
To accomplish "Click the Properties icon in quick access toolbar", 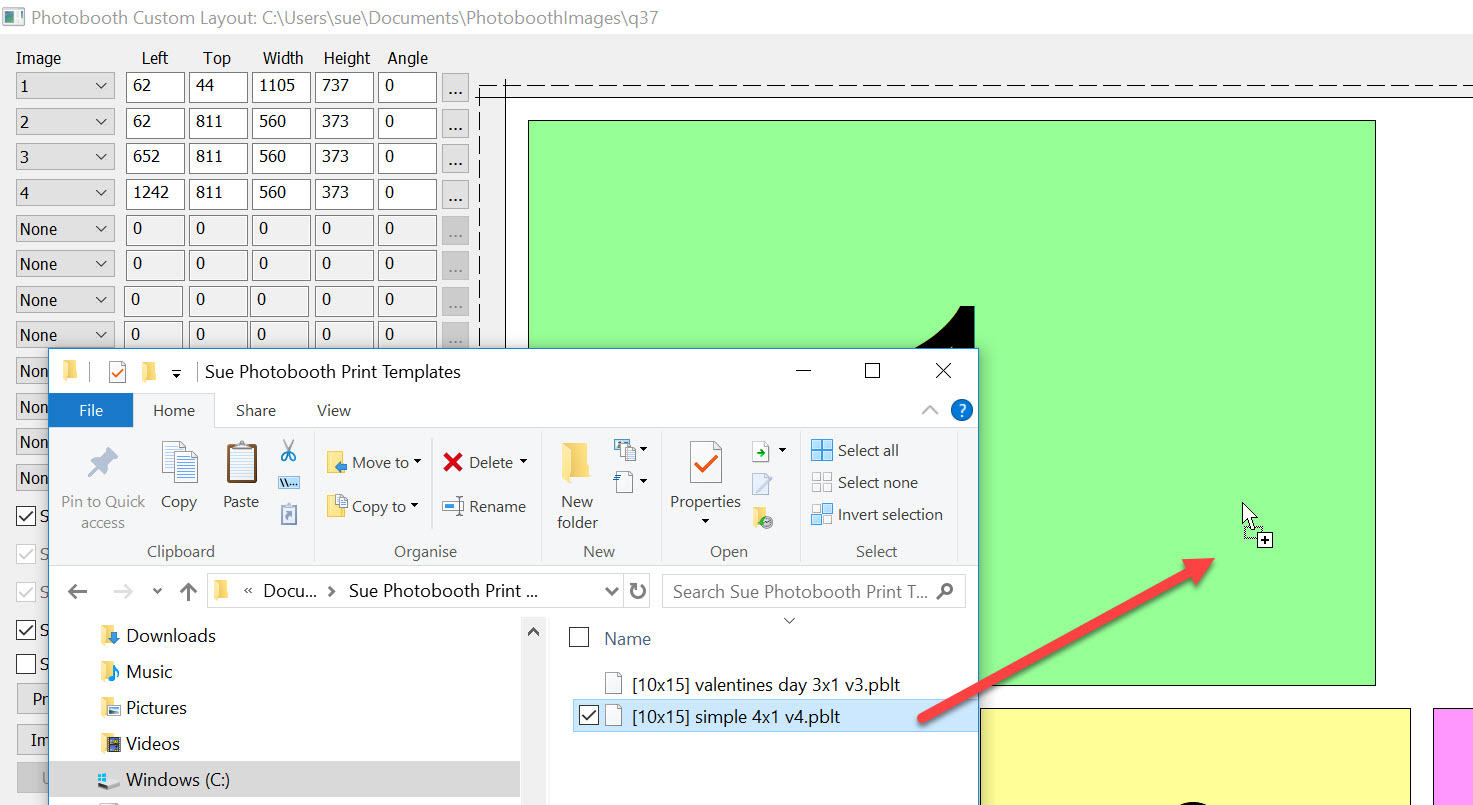I will 117,372.
